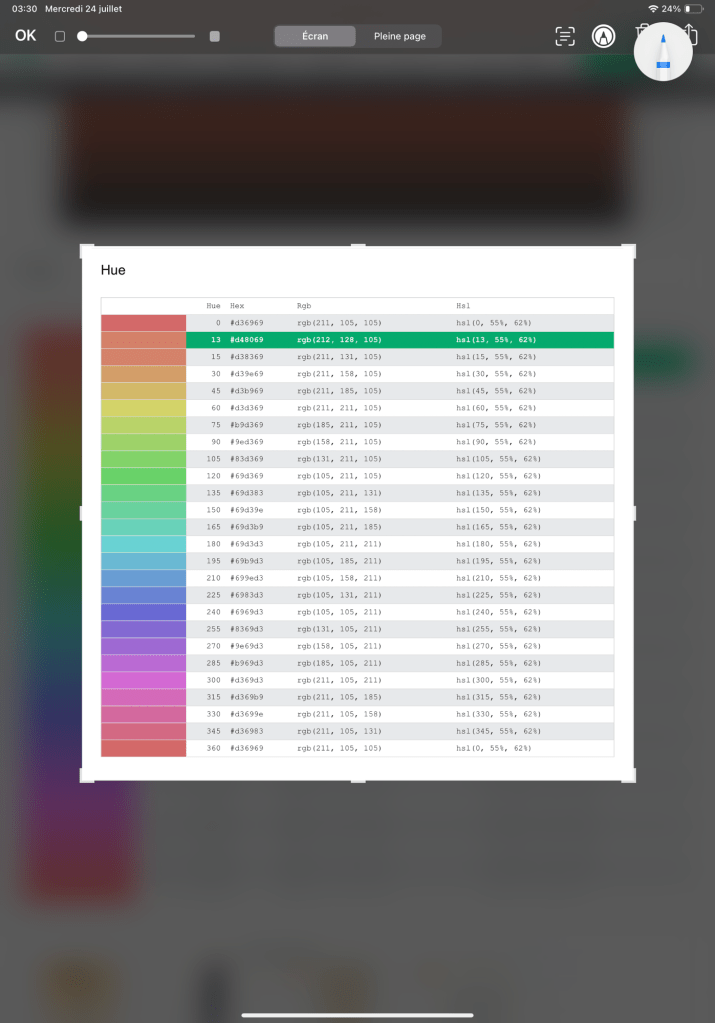This screenshot has width=715, height=1023.
Task: Tap the battery indicator in status bar
Action: pyautogui.click(x=694, y=9)
